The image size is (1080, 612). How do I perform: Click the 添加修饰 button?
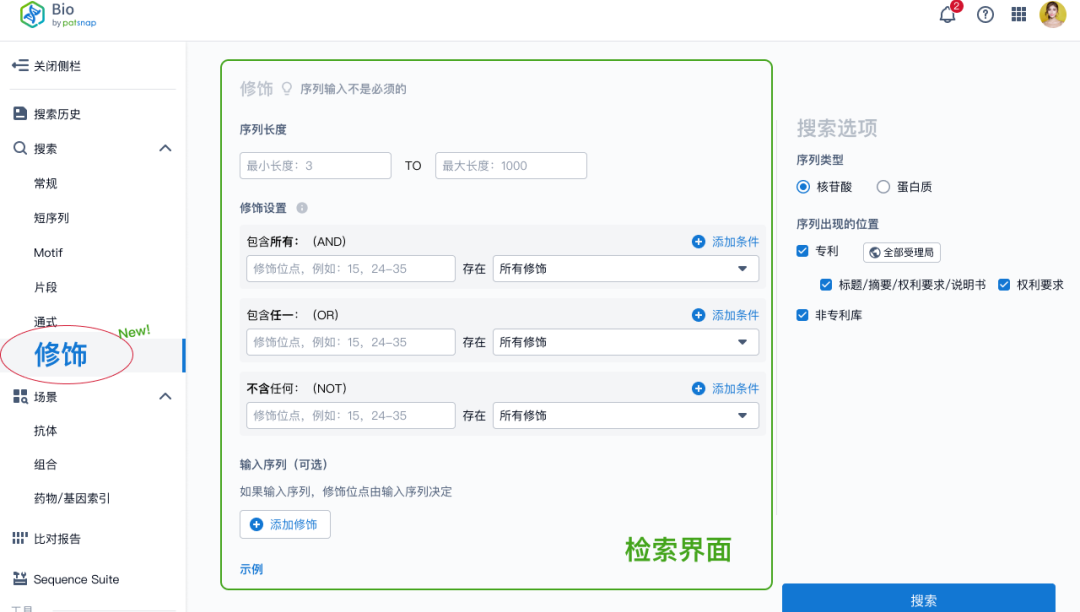point(285,525)
